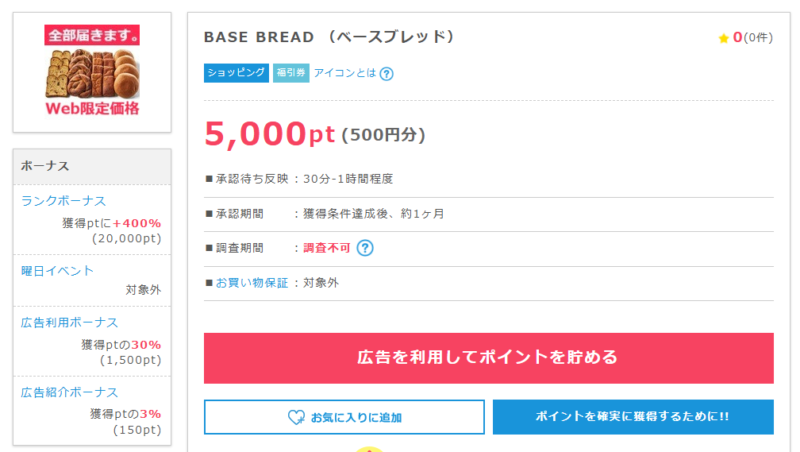The width and height of the screenshot is (800, 452).
Task: Click the 福引券 badge
Action: pos(291,73)
